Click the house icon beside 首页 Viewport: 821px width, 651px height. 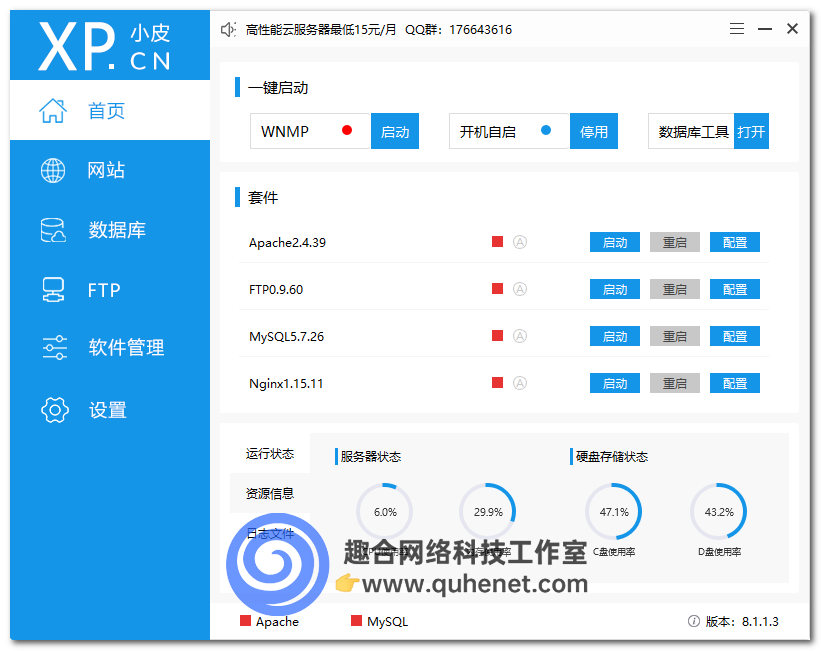(x=53, y=111)
